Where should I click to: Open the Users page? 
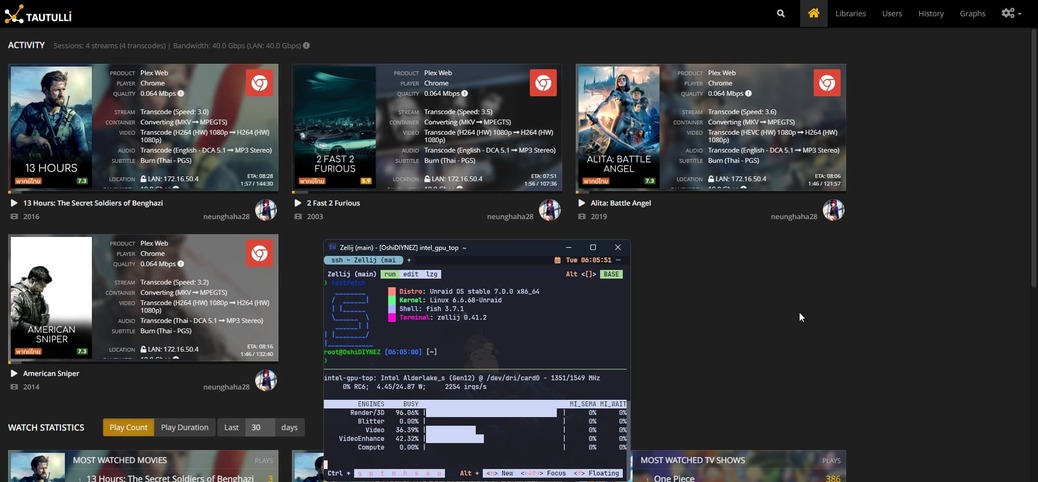coord(892,13)
